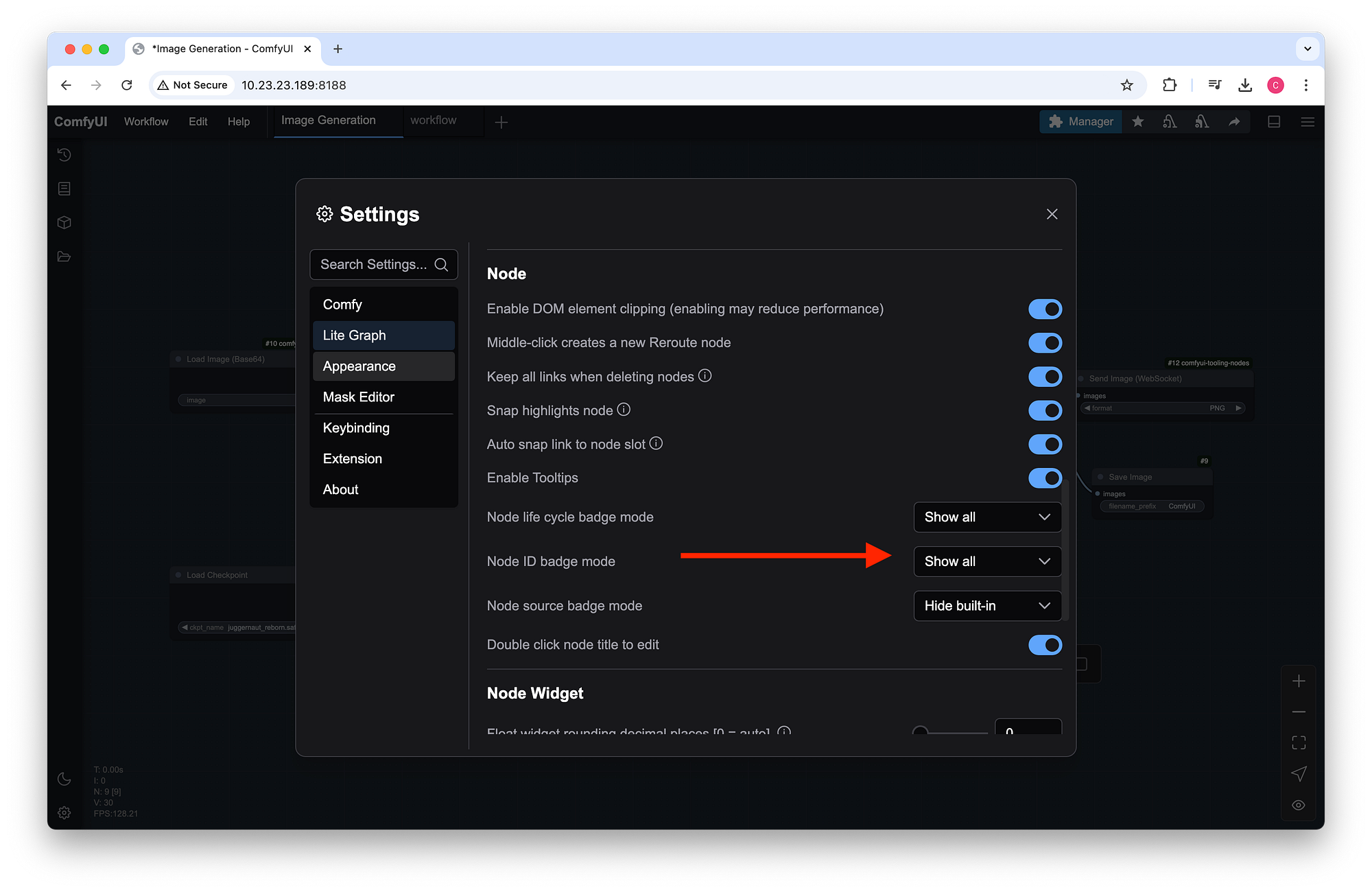Open Node life cycle badge mode dropdown

[x=987, y=517]
